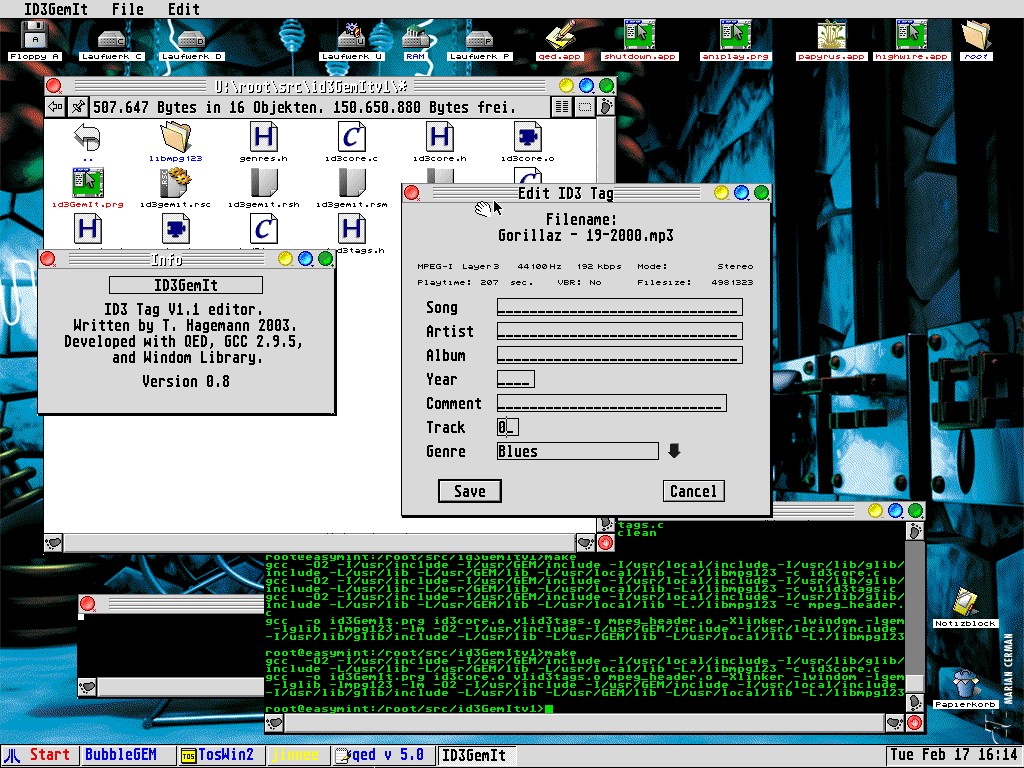Select the id3gemit.rsh file icon
Viewport: 1024px width, 768px height.
[x=263, y=188]
